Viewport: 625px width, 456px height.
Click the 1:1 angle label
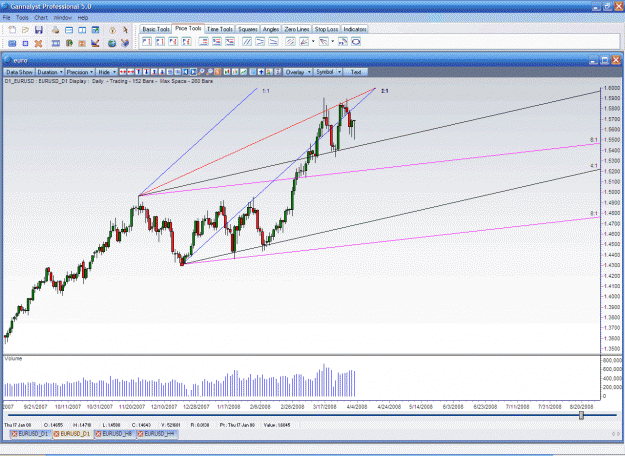[x=266, y=91]
